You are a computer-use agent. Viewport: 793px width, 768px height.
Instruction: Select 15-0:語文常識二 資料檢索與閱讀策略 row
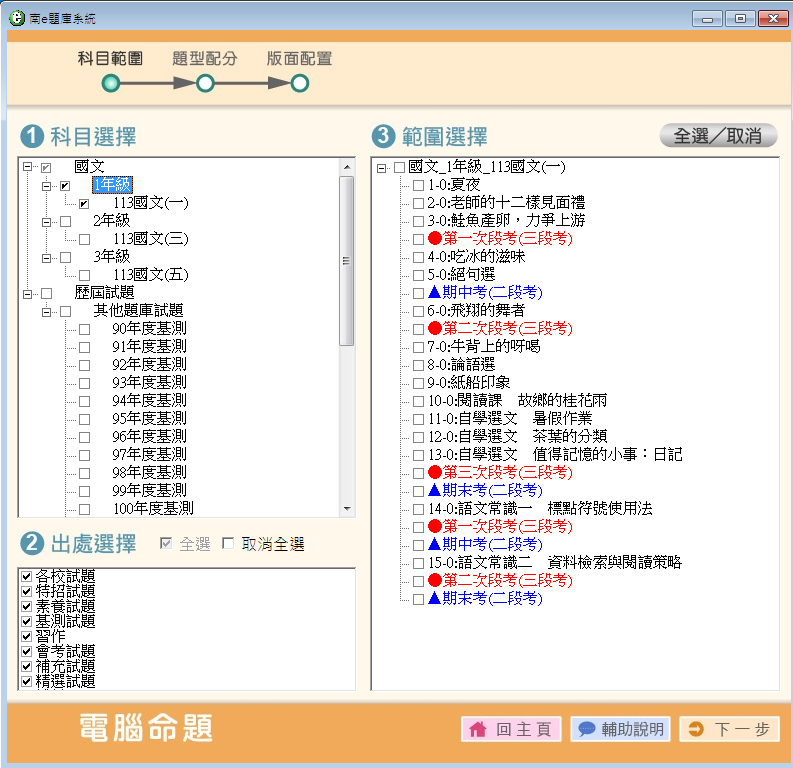pyautogui.click(x=555, y=563)
